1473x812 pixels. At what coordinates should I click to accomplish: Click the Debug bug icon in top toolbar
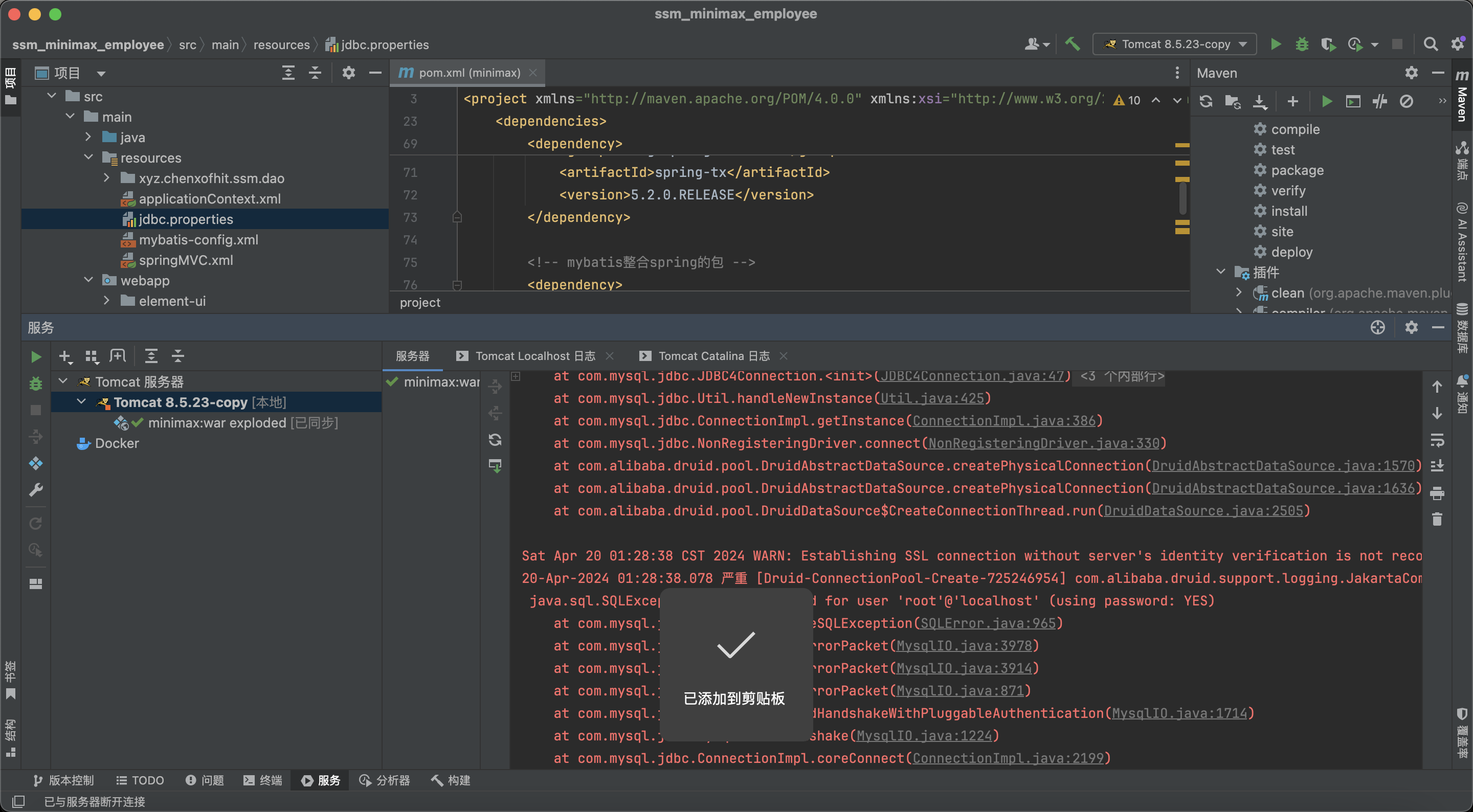click(x=1302, y=44)
